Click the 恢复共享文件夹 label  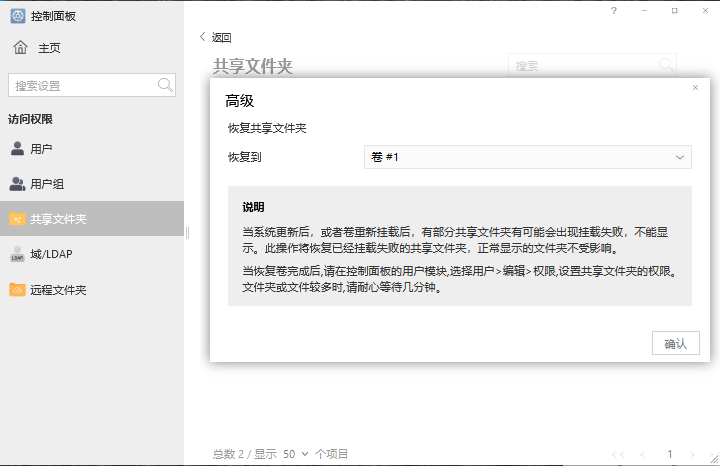[x=267, y=128]
